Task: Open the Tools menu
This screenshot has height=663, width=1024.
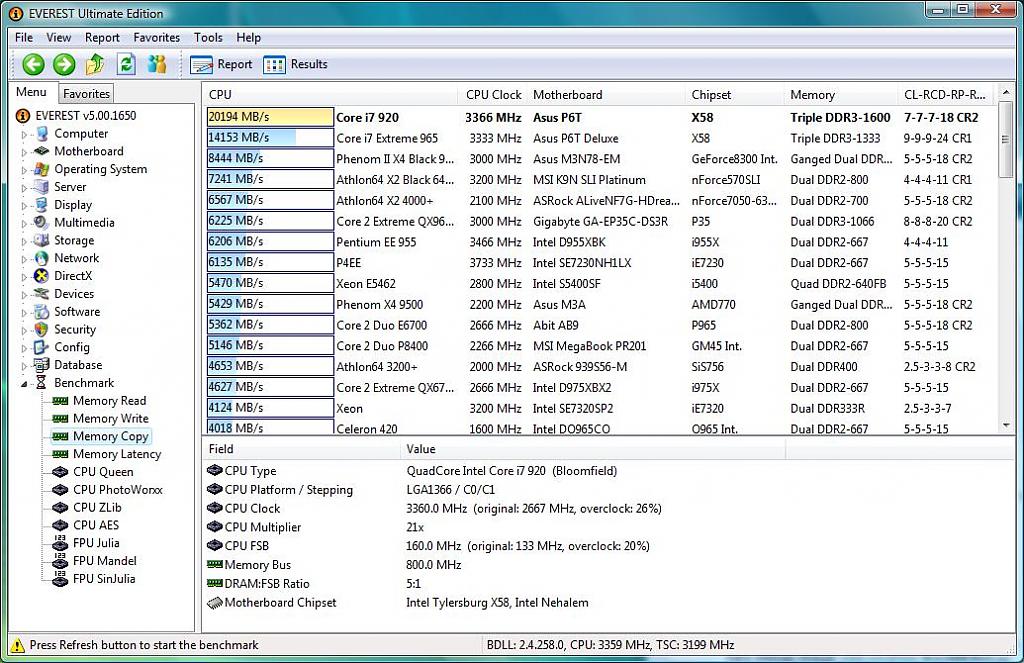Action: click(208, 37)
